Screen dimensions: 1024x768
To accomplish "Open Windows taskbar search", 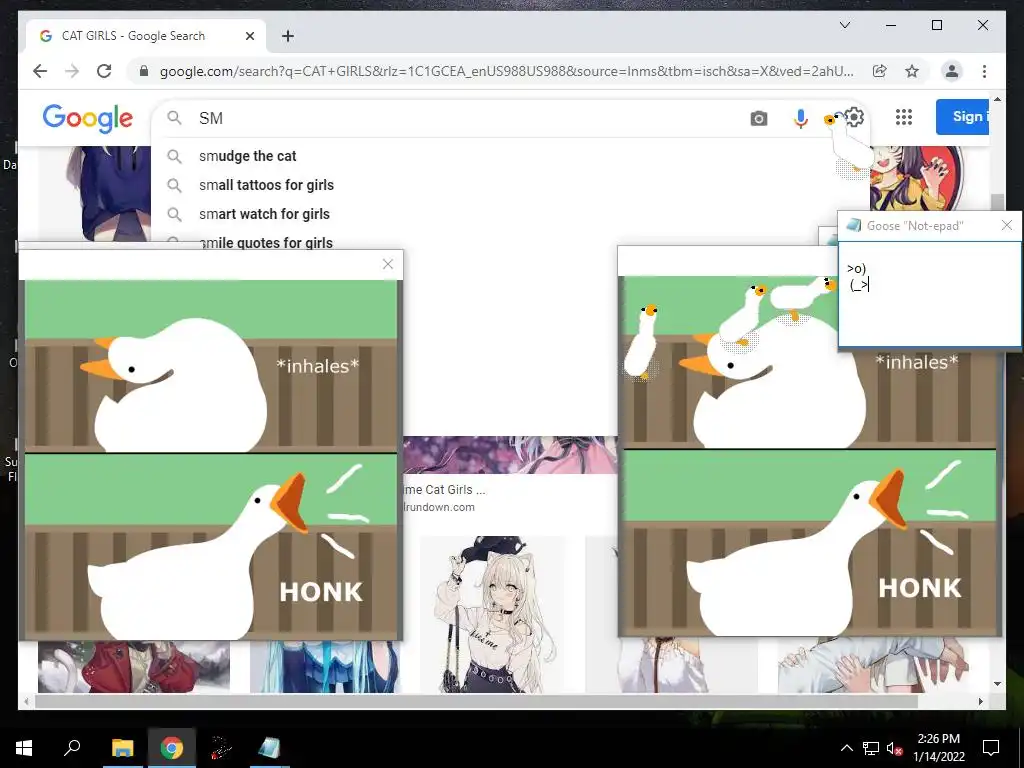I will coord(72,747).
